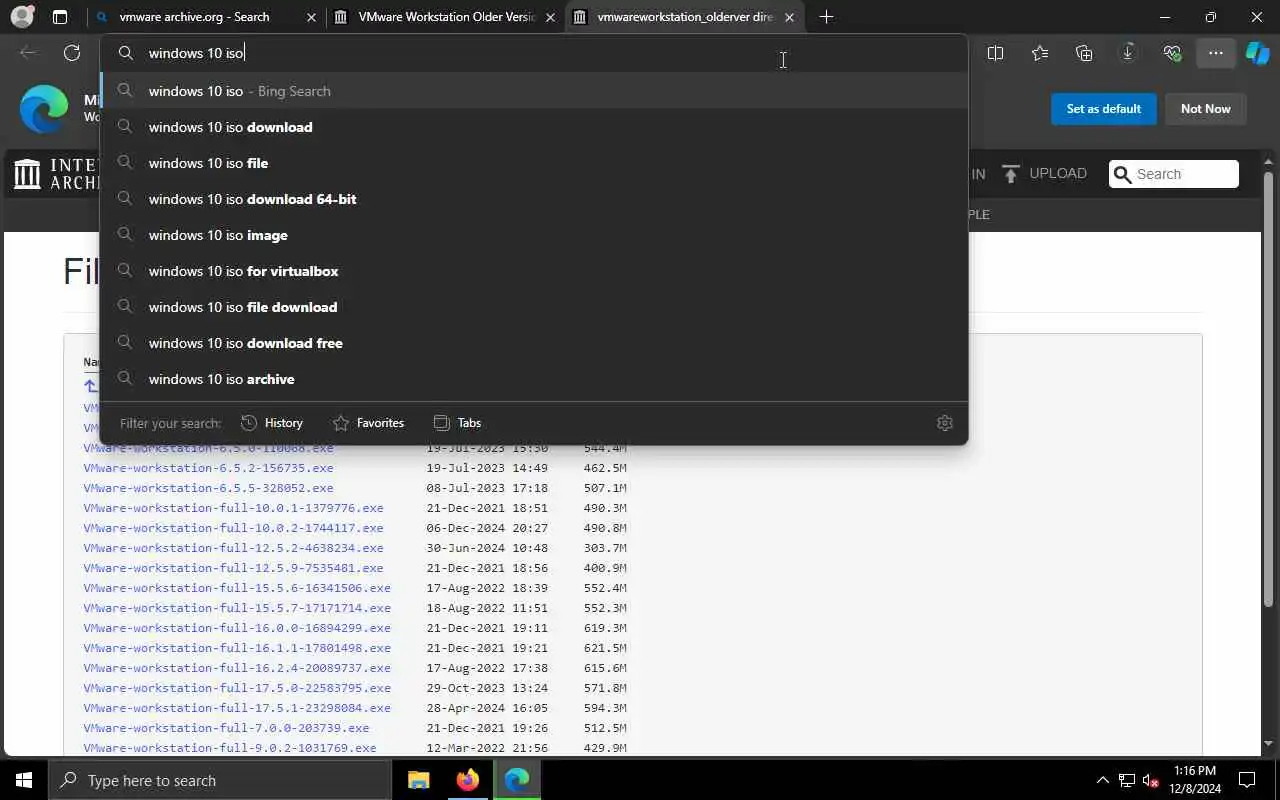Open VMware-workstation-full-12.5.9-7535481.exe link
This screenshot has width=1280, height=800.
pos(233,568)
